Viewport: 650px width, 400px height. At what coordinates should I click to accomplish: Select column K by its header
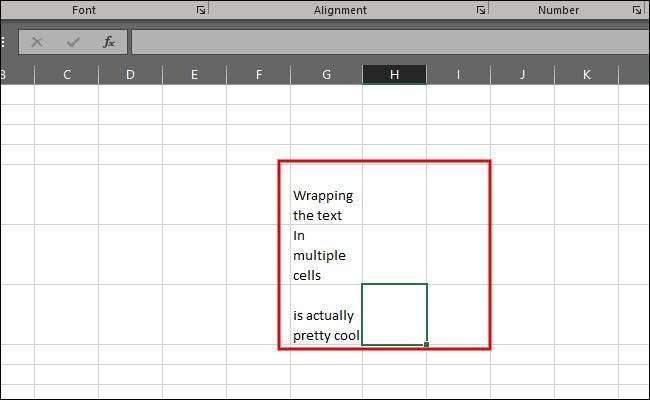click(x=586, y=74)
